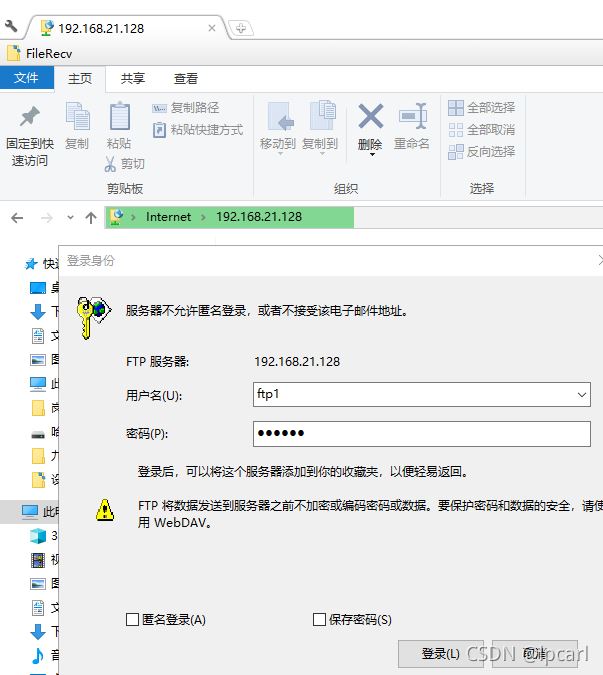Click the 固定到快速访问 pin icon
Viewport: 603px width, 675px height.
[x=30, y=116]
